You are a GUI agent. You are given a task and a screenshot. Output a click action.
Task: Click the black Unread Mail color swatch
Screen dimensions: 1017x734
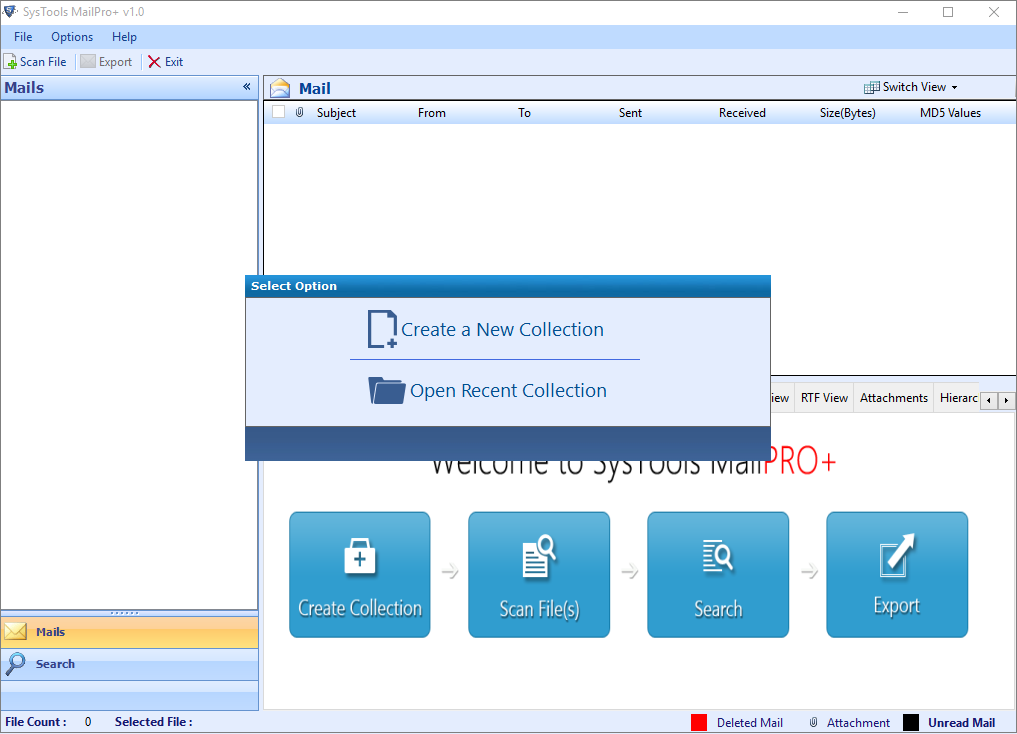(911, 722)
